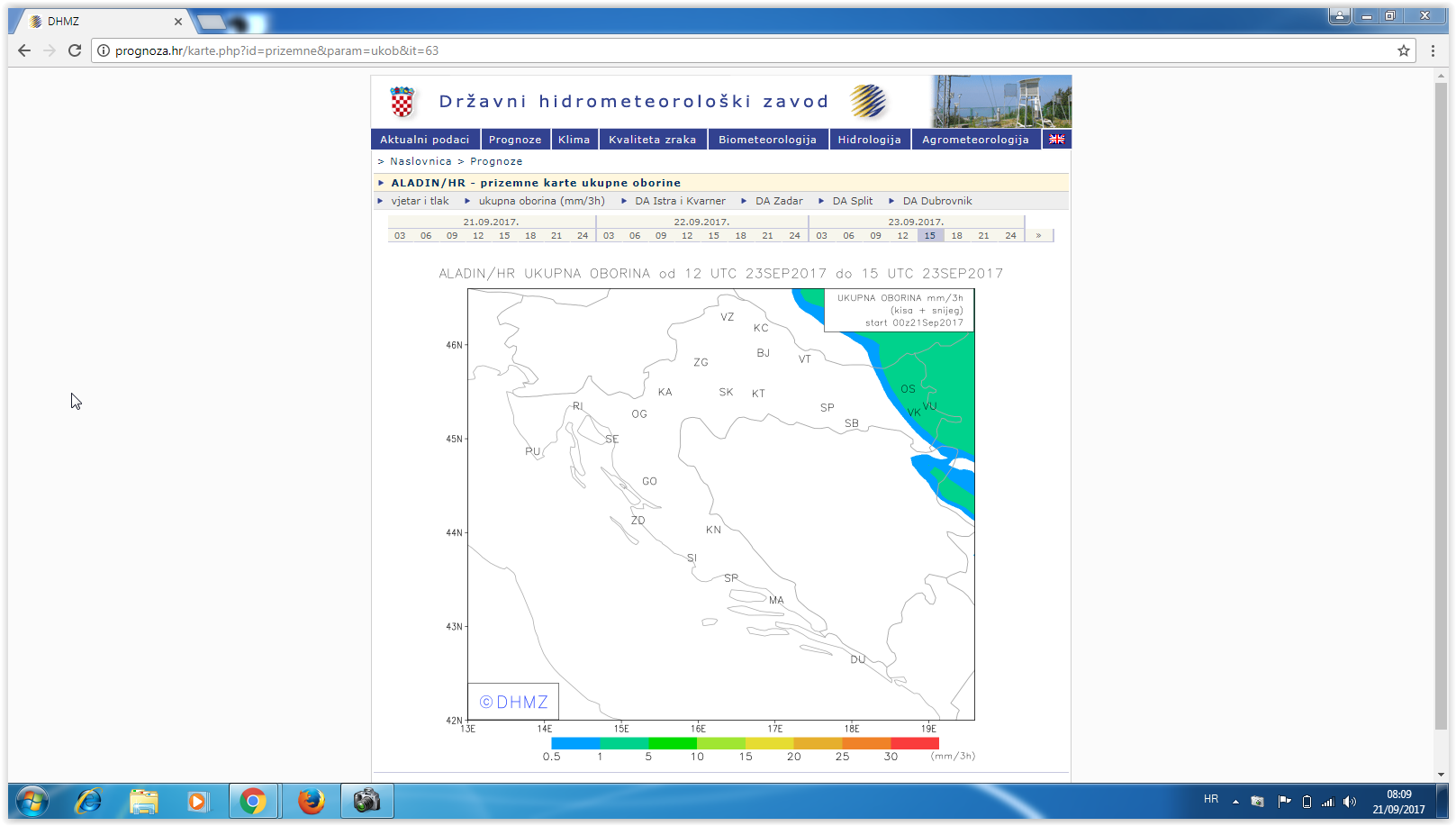The height and width of the screenshot is (826, 1456).
Task: Click the browser address bar
Action: (x=720, y=50)
